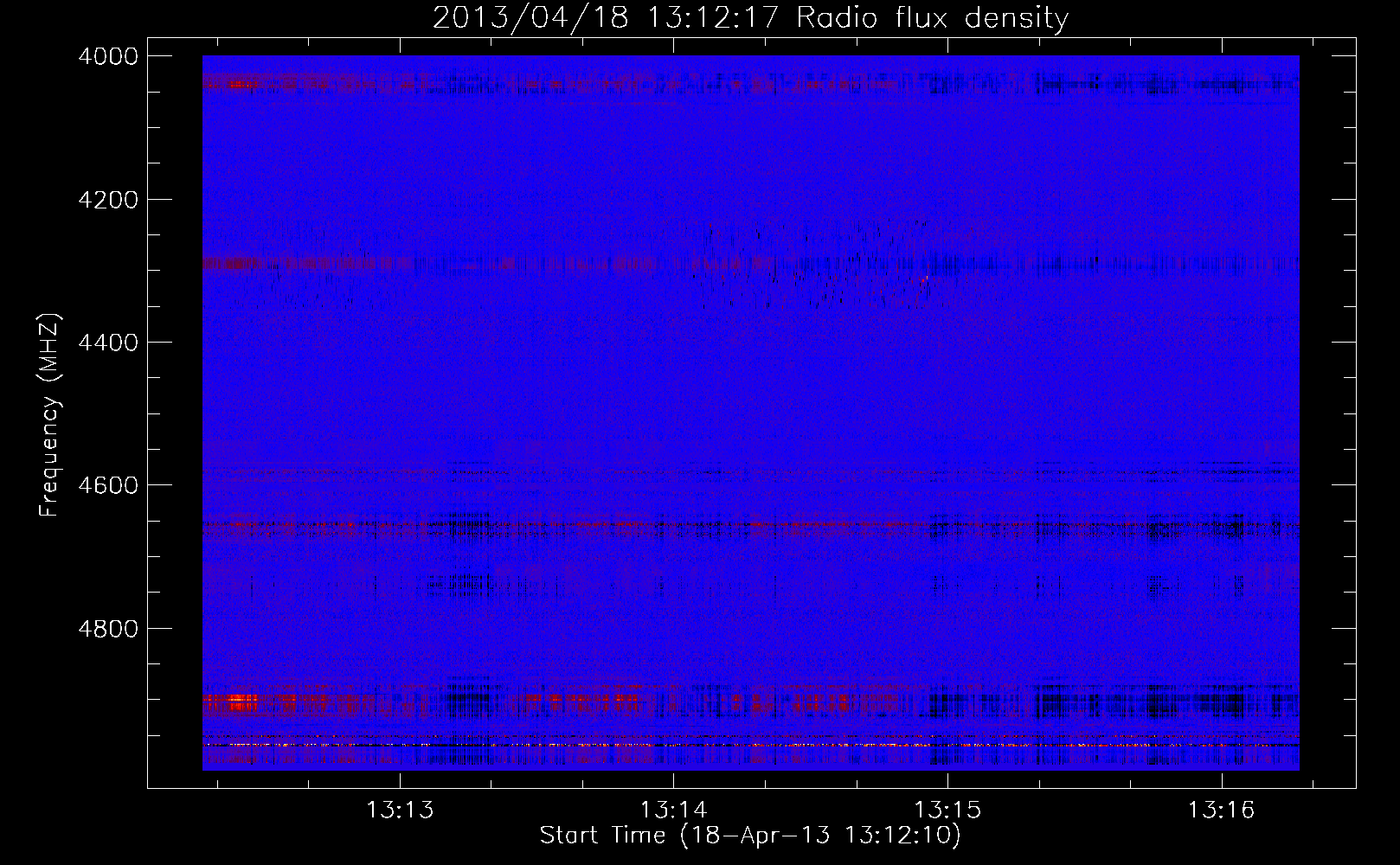This screenshot has height=865, width=1400.
Task: Click the 13:16 time tick label
Action: pyautogui.click(x=1221, y=811)
